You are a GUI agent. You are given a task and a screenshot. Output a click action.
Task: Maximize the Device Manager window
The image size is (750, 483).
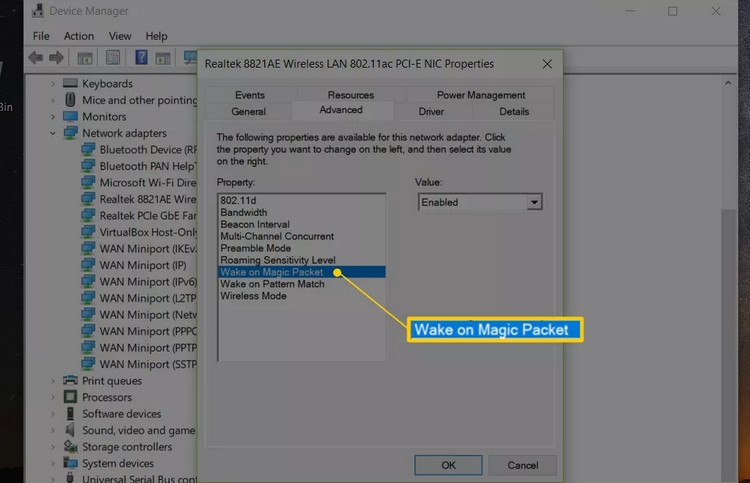pos(673,11)
